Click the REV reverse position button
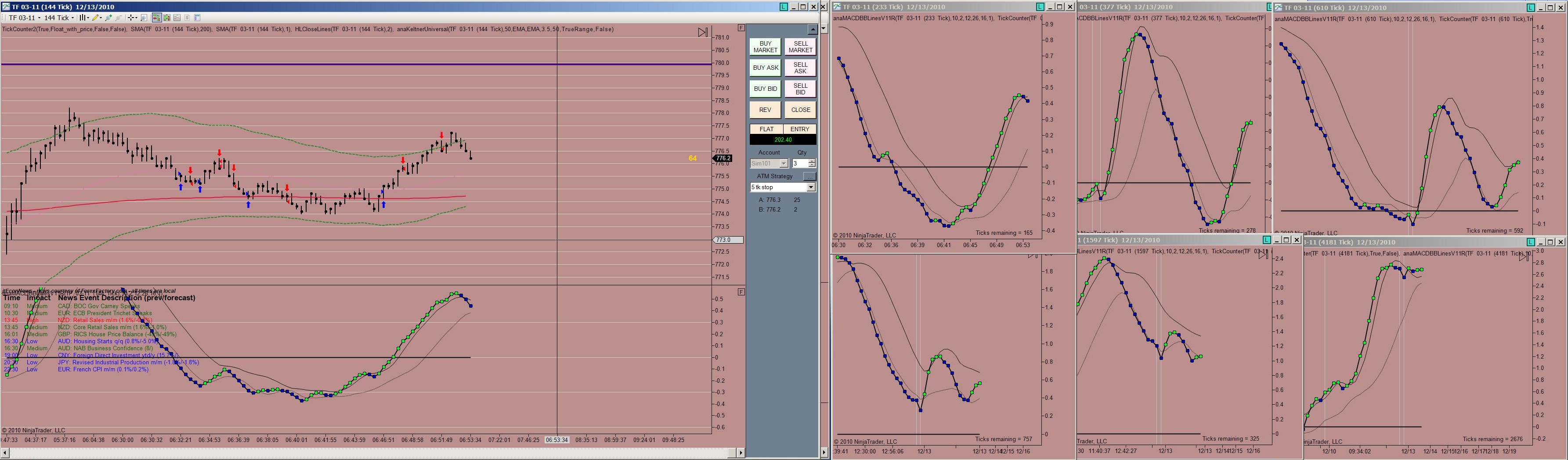 (765, 110)
